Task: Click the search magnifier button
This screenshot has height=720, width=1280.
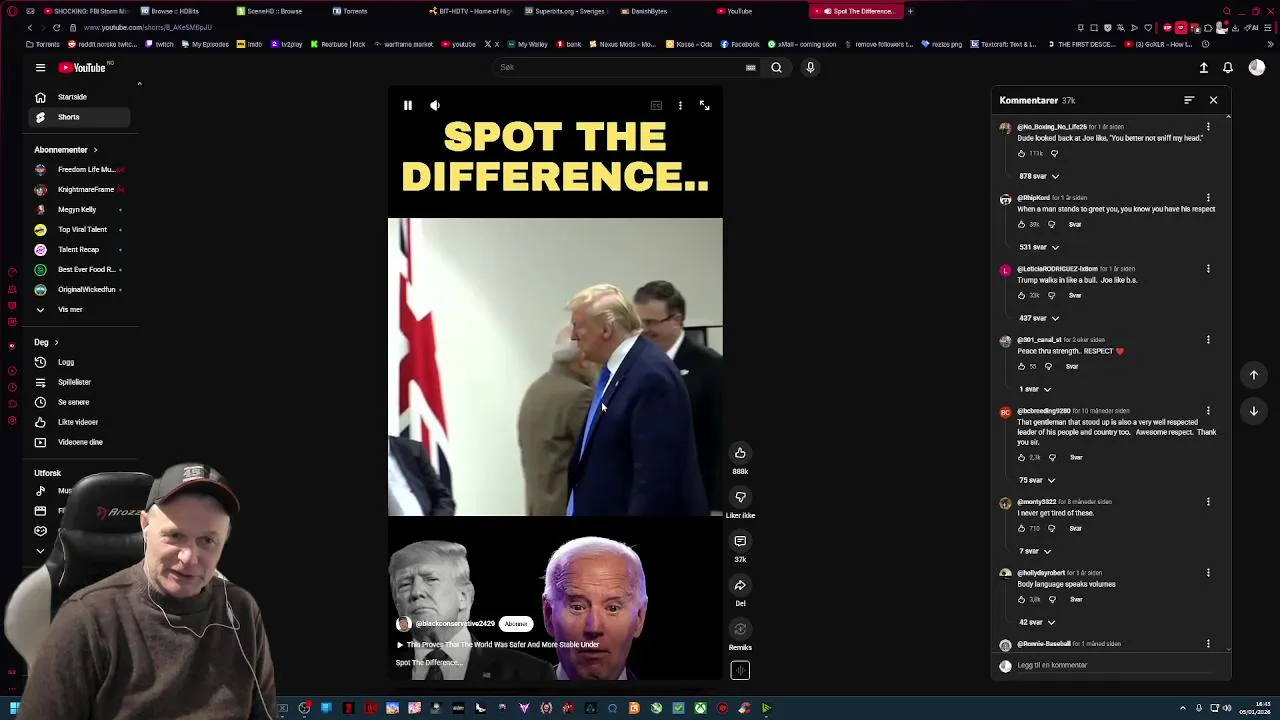Action: pos(776,67)
